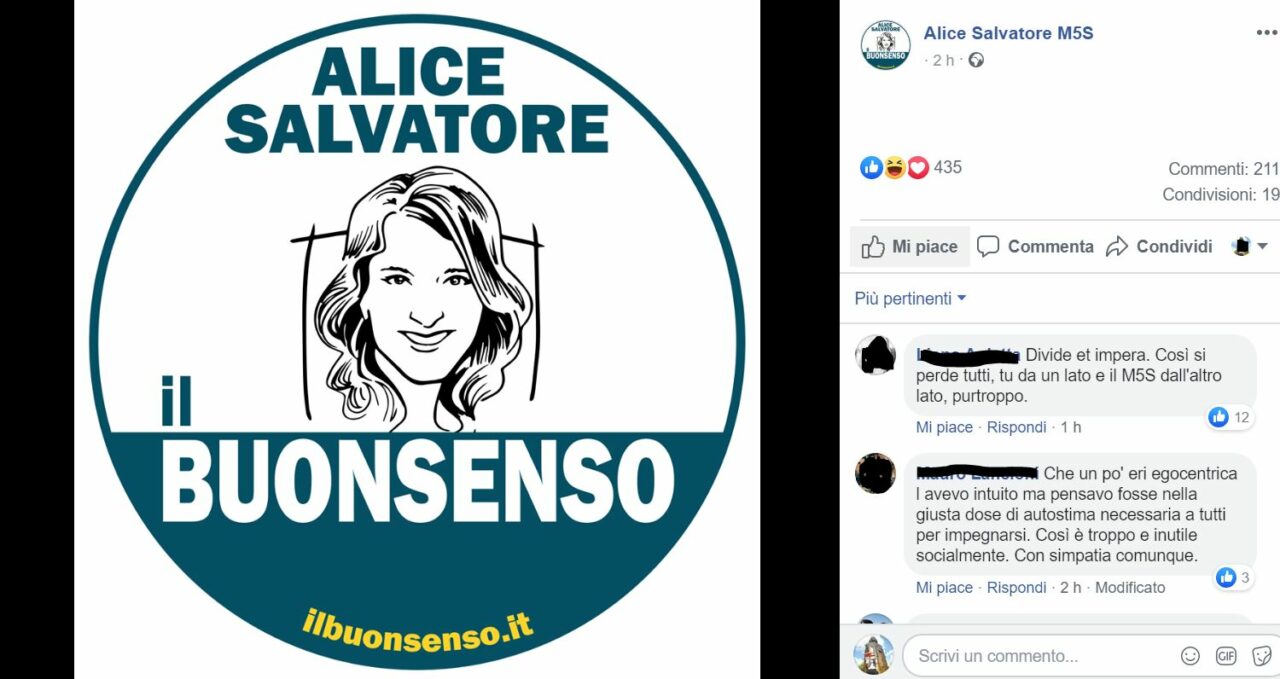The image size is (1280, 679).
Task: Open the post options three-dot menu
Action: [x=1267, y=33]
